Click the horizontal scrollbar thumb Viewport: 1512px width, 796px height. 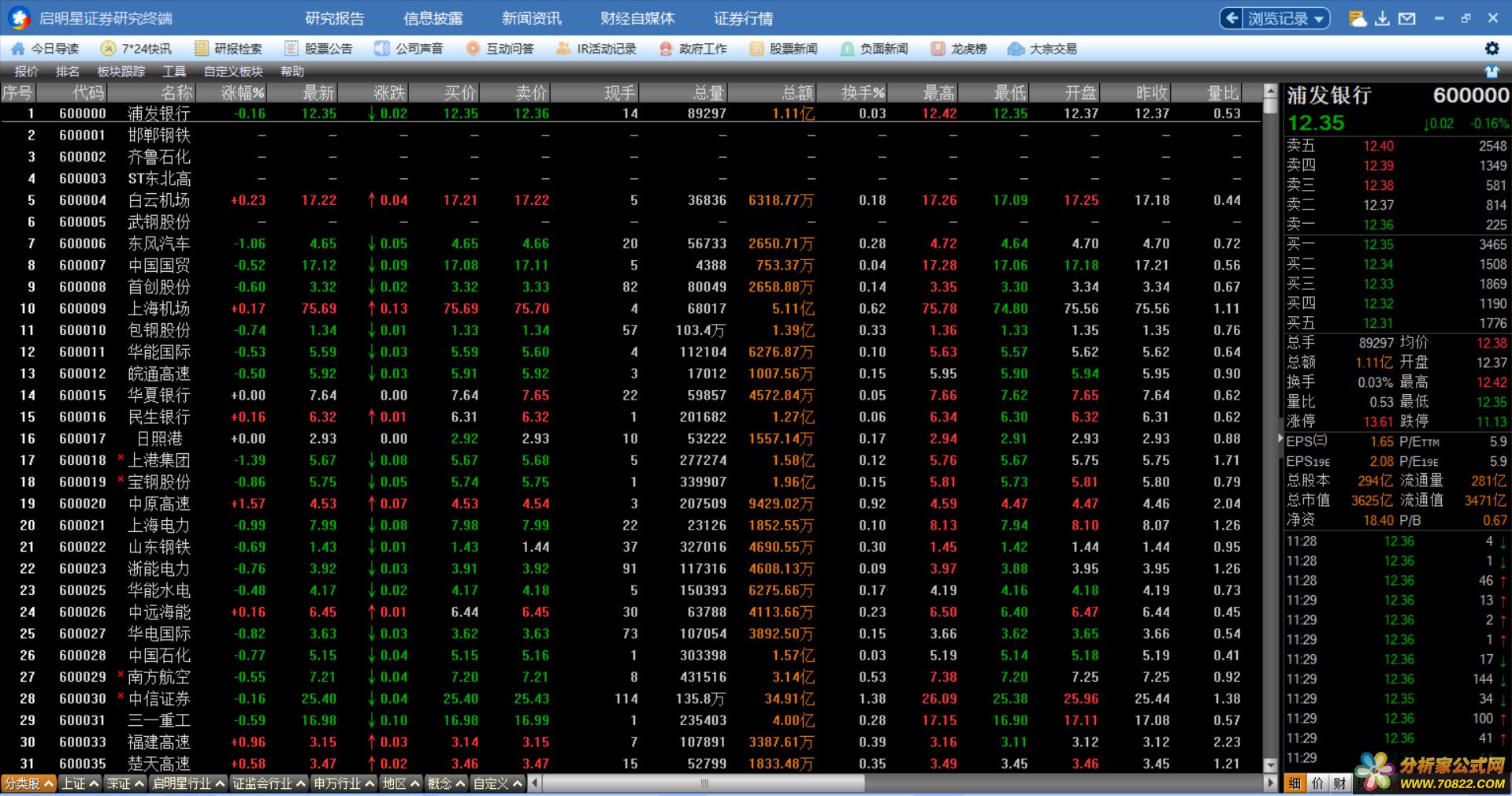704,783
